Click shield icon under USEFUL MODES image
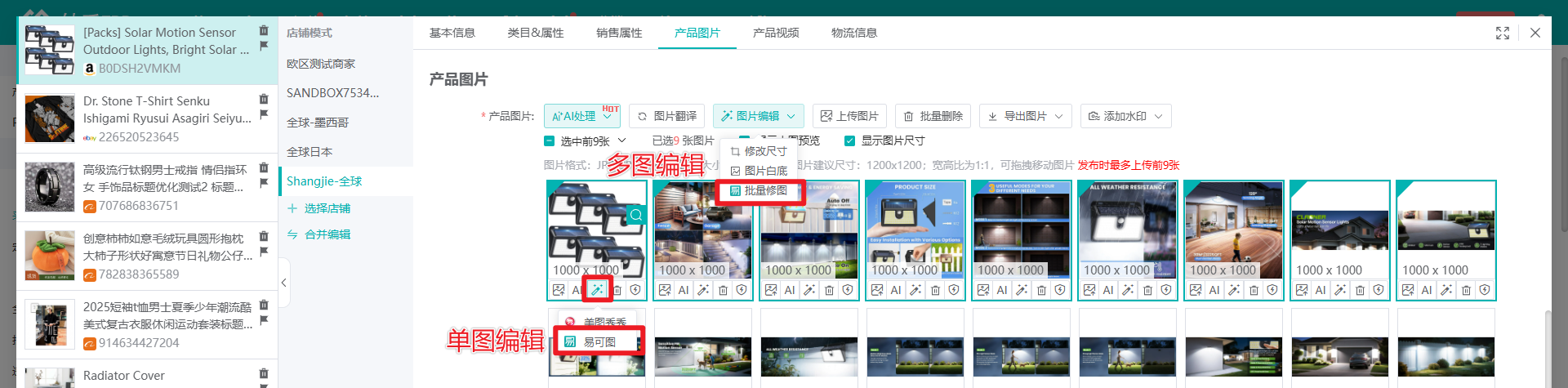 coord(1060,290)
